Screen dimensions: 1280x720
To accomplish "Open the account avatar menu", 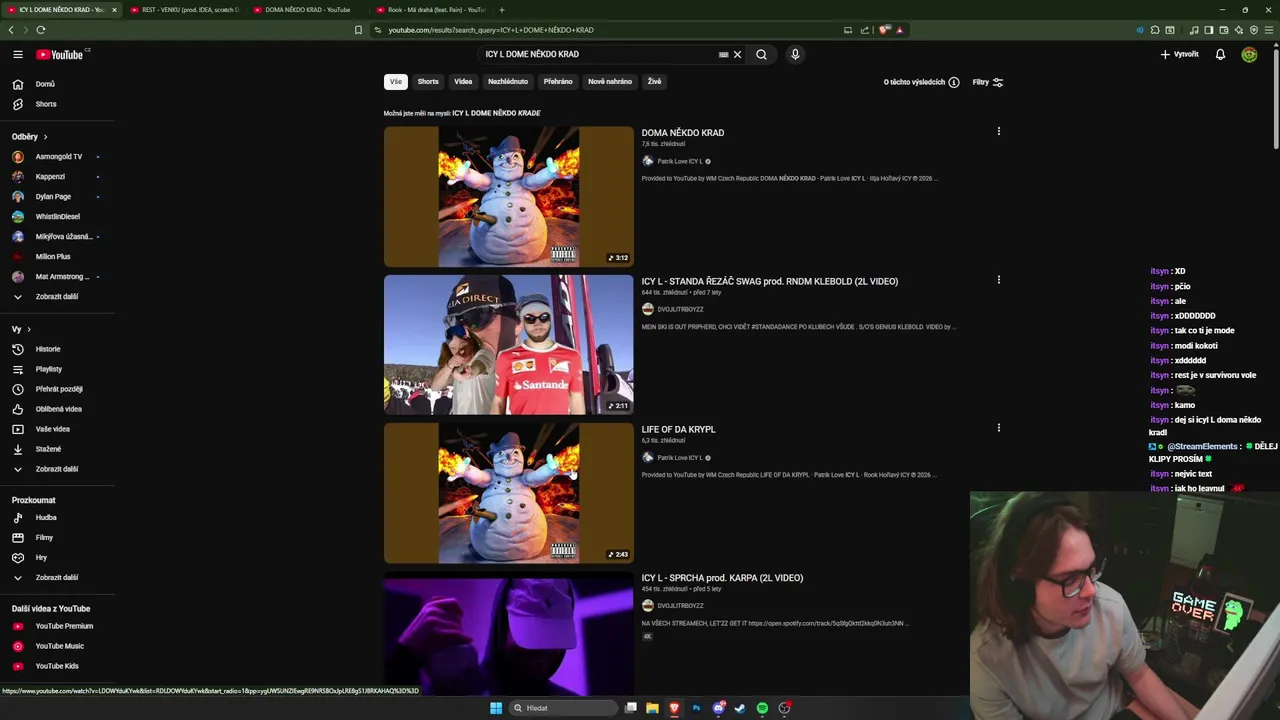I will point(1249,55).
